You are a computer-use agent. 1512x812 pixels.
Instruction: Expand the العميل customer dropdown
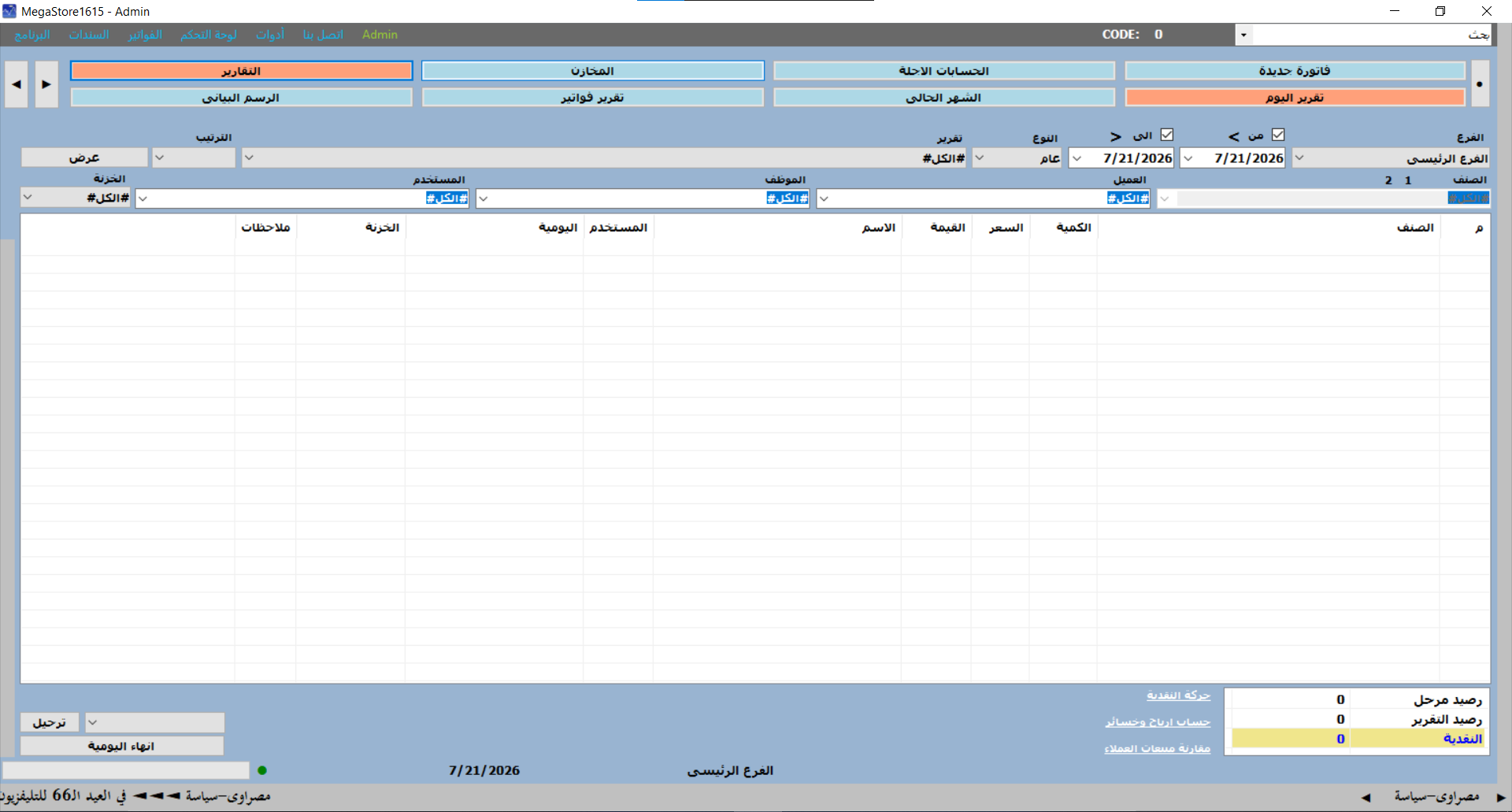(824, 198)
